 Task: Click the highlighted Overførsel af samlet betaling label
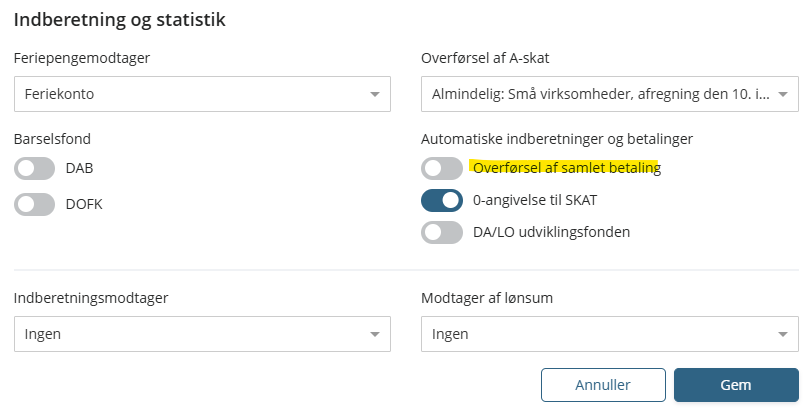pos(567,168)
